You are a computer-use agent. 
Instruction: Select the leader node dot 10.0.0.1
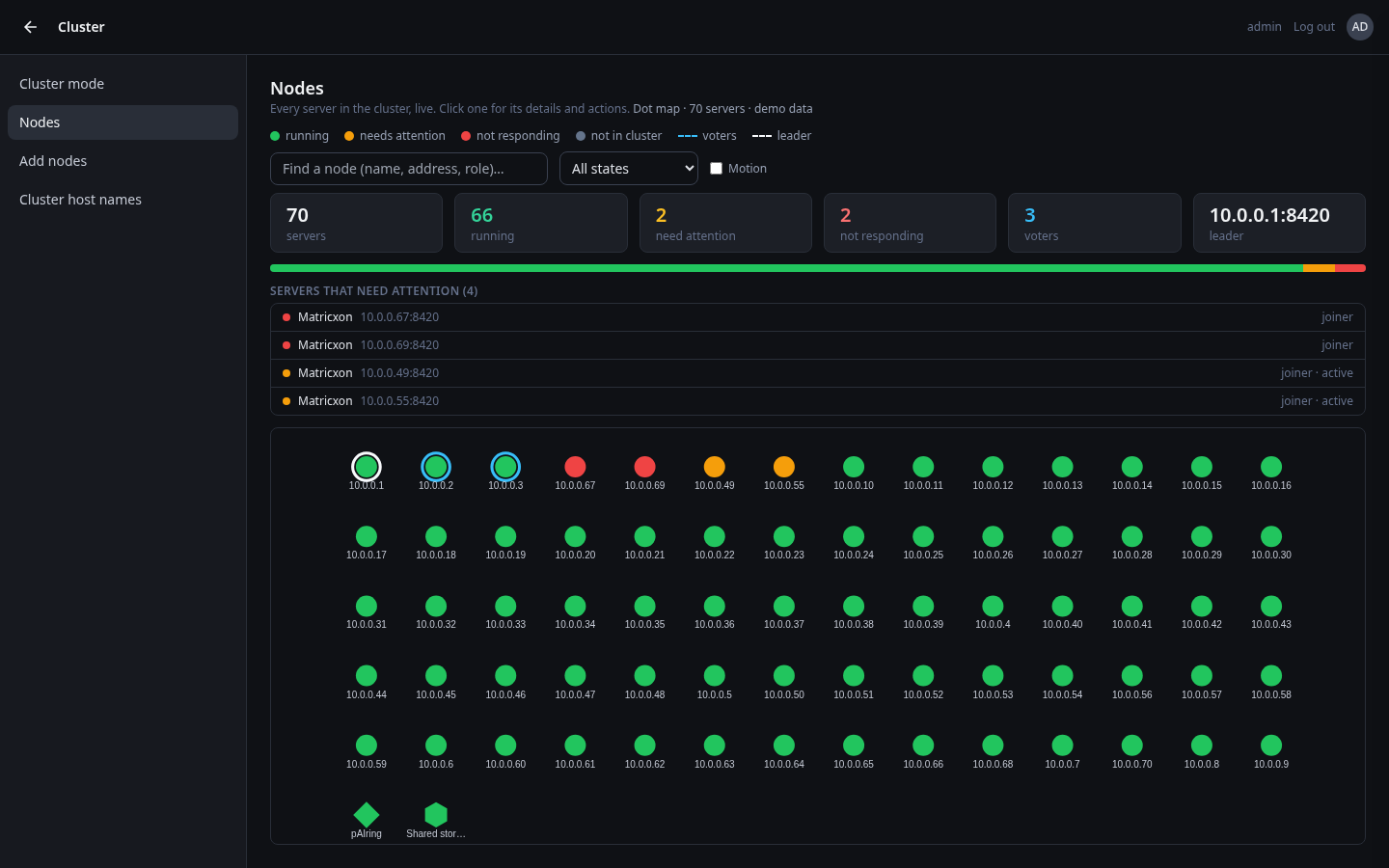click(x=367, y=467)
